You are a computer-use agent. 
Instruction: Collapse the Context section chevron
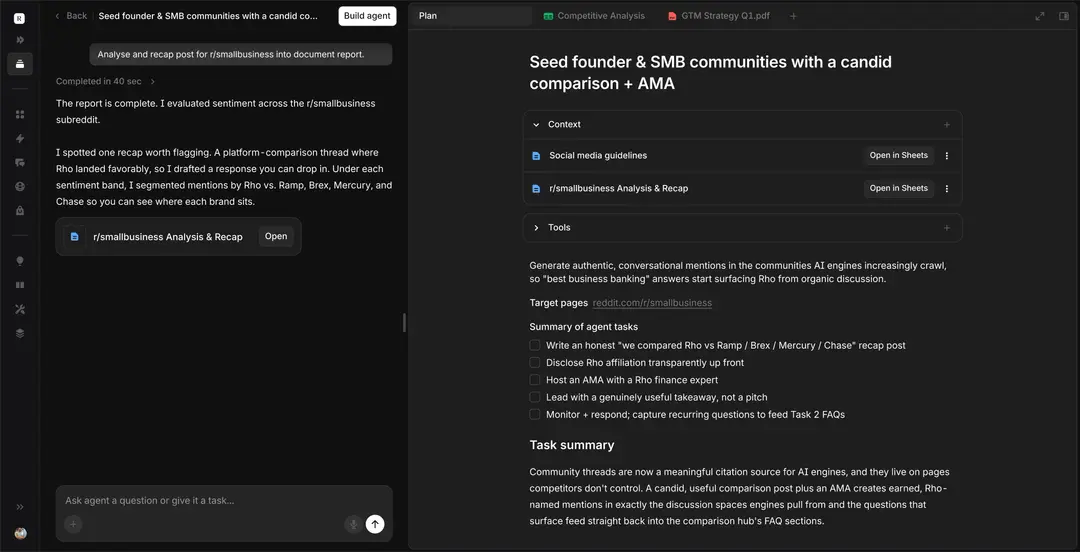(x=536, y=125)
